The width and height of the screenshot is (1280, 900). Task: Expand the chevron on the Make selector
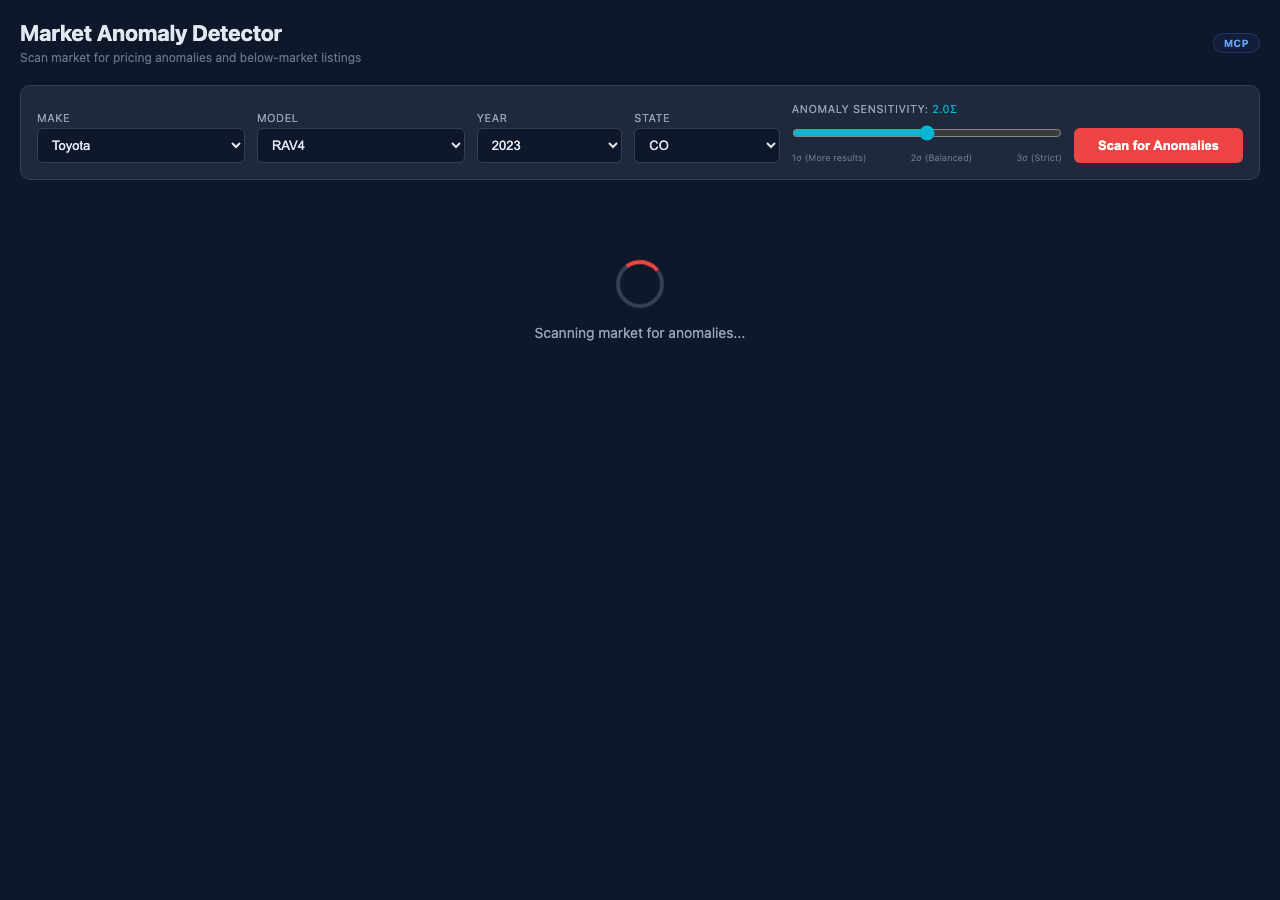click(x=233, y=145)
